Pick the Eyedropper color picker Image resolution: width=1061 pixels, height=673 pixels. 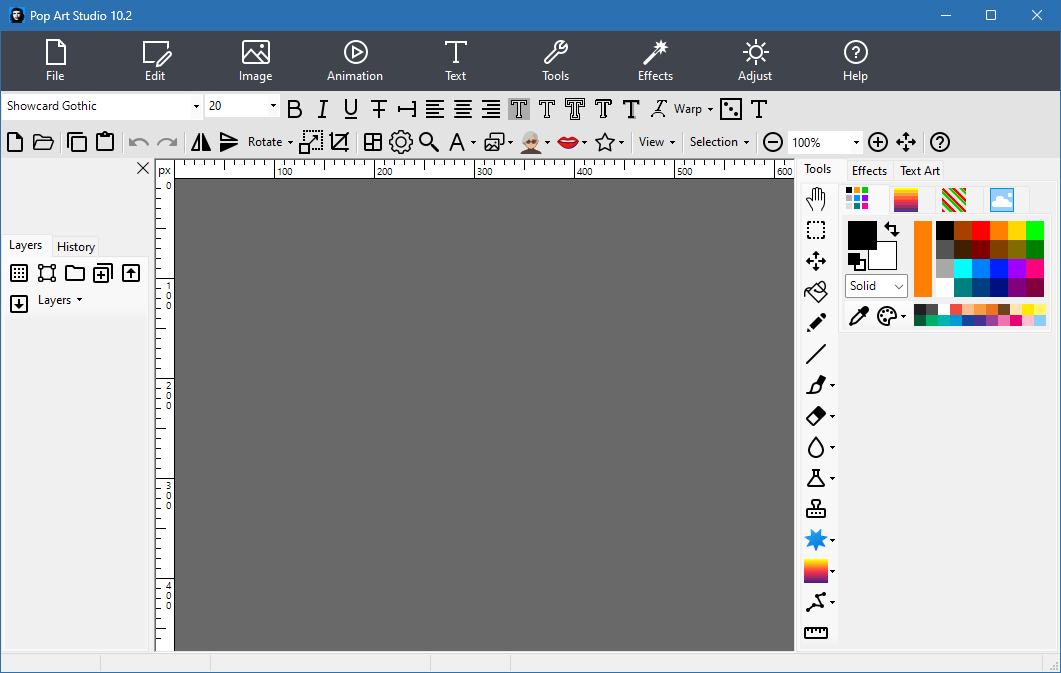[x=859, y=316]
